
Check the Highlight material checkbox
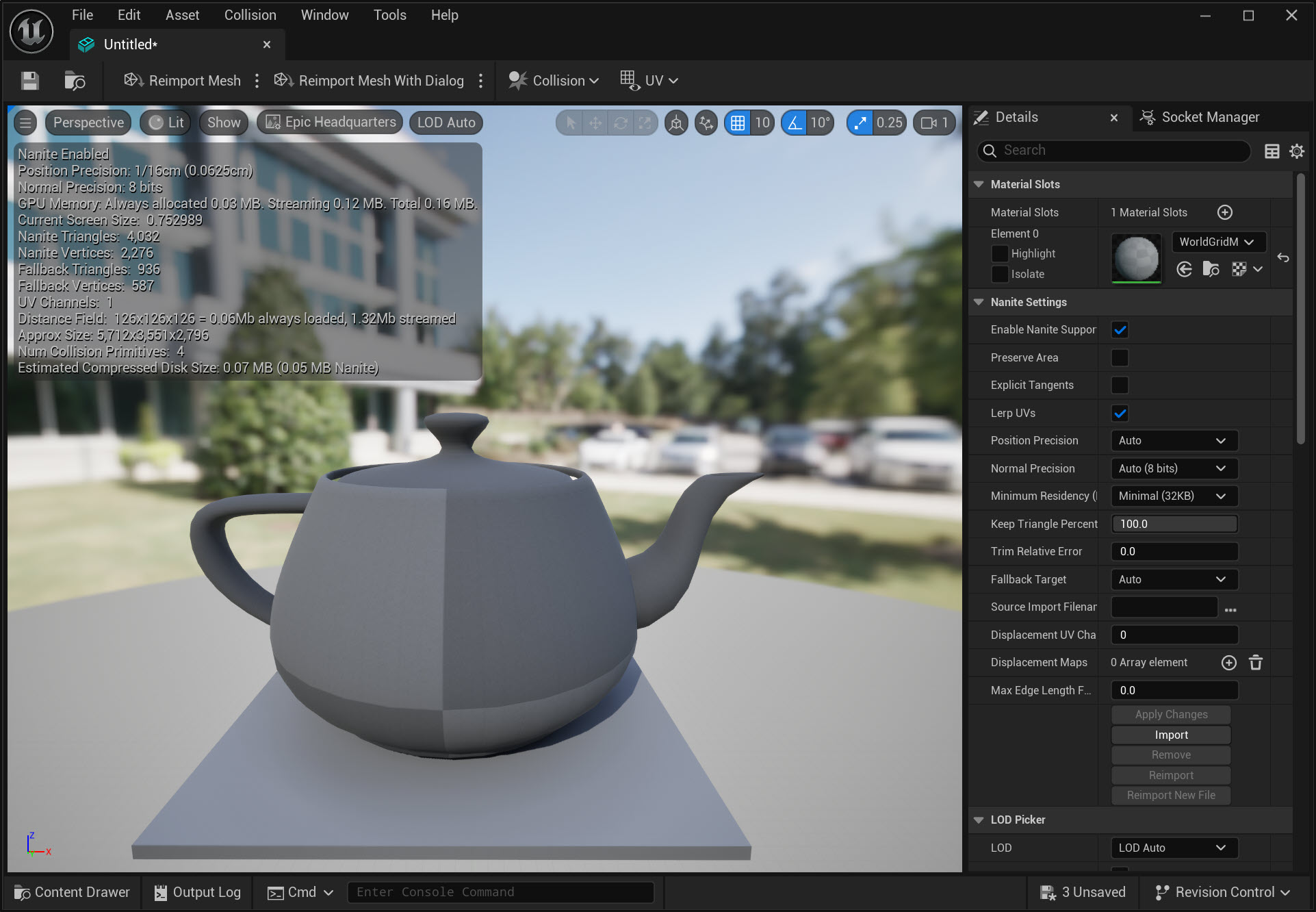click(1000, 253)
